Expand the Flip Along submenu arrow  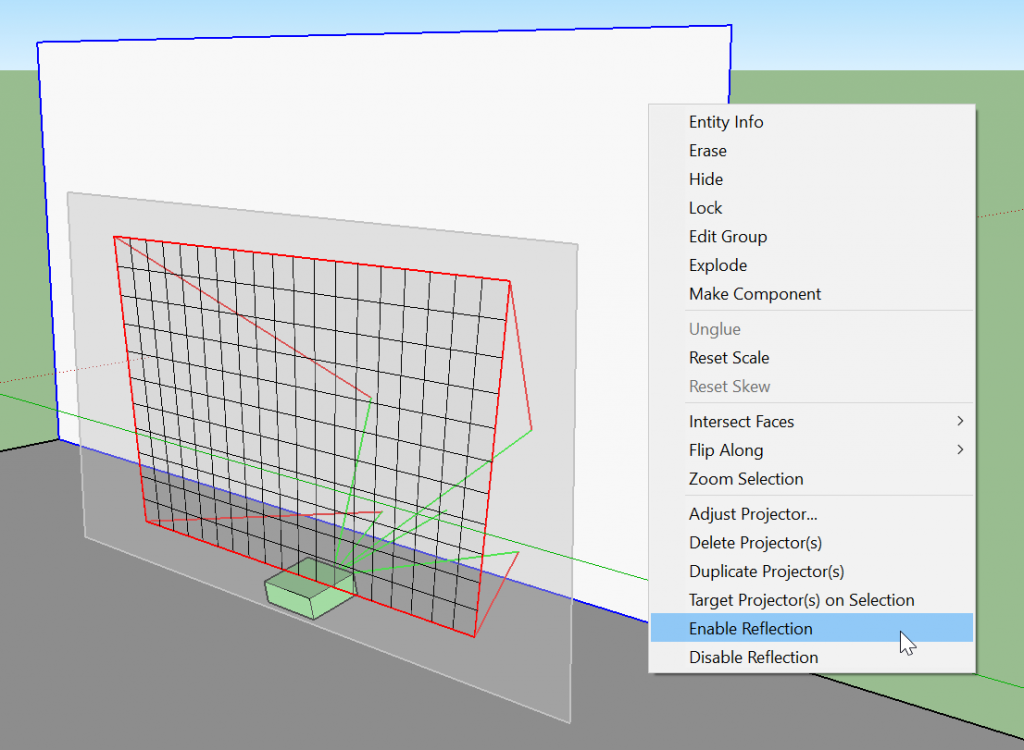pos(960,450)
